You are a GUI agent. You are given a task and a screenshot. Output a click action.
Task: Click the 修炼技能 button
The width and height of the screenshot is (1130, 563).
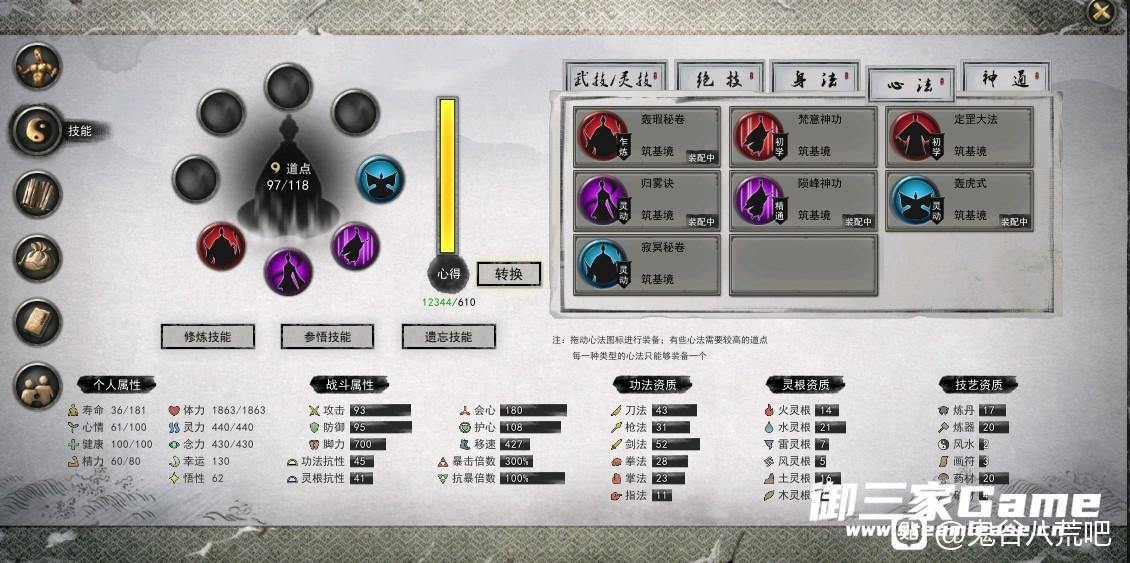point(208,337)
